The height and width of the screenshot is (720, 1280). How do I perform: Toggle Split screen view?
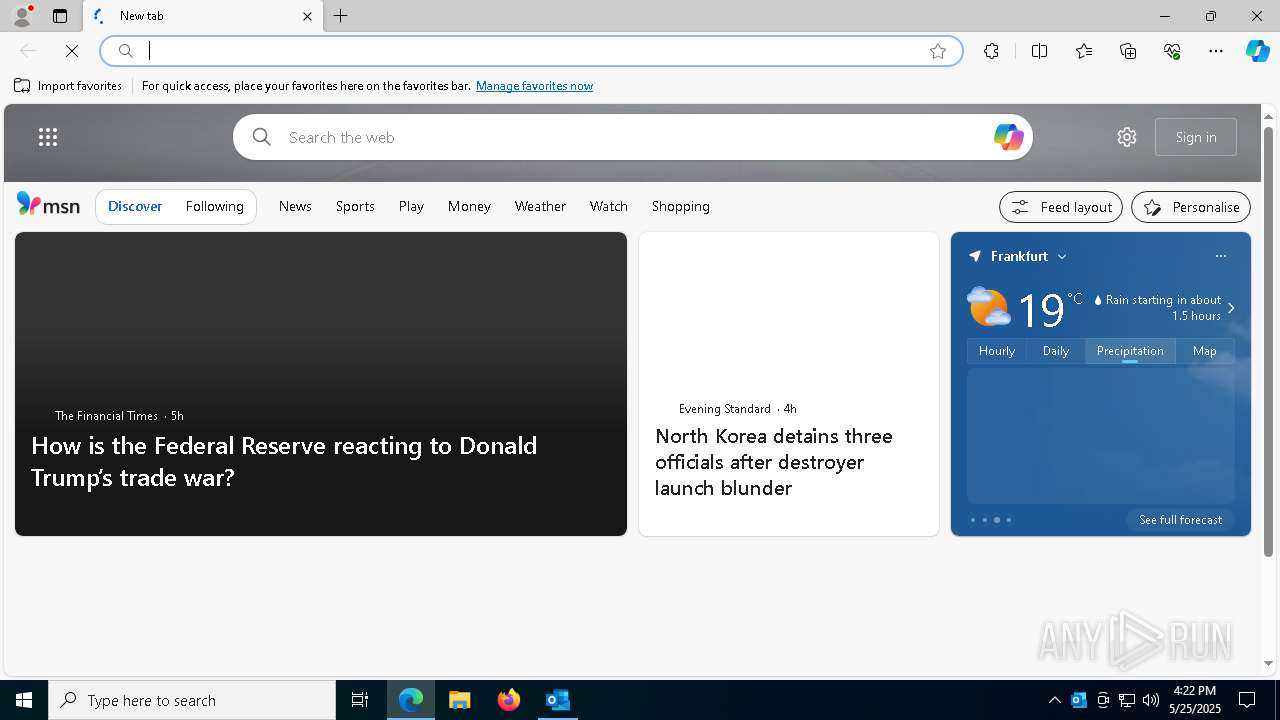(1039, 51)
